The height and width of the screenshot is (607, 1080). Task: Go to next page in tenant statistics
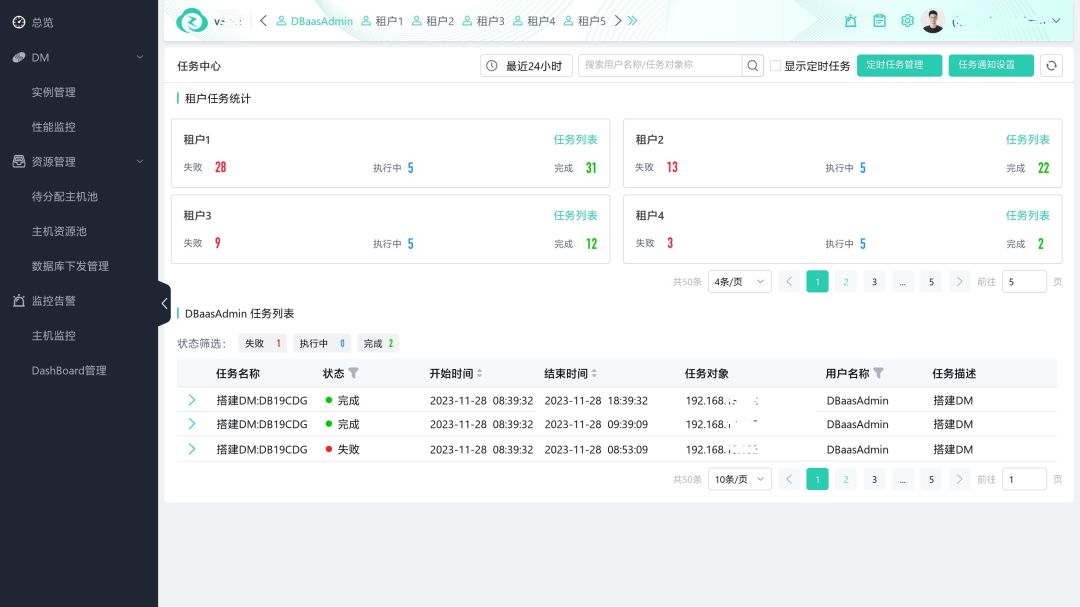click(959, 281)
